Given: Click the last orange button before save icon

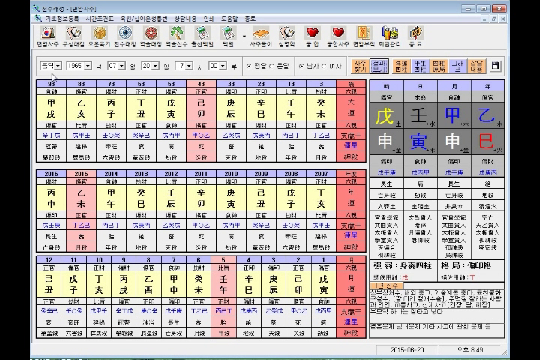Looking at the screenshot, I should coord(477,66).
